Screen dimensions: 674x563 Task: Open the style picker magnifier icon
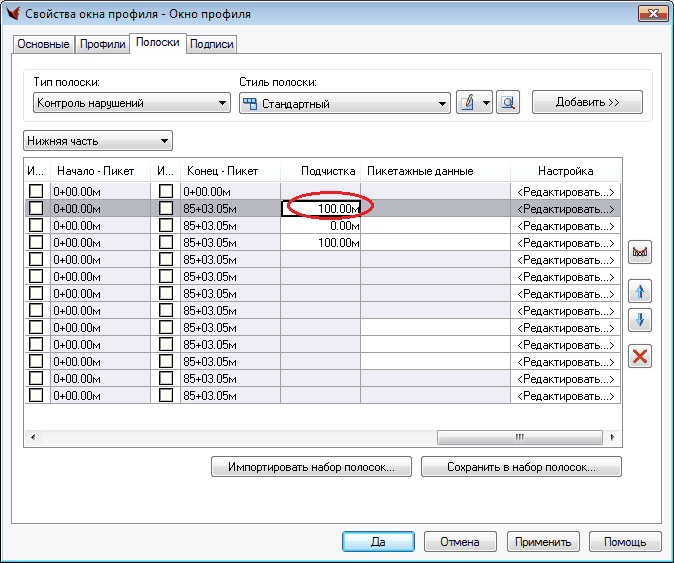tap(508, 103)
